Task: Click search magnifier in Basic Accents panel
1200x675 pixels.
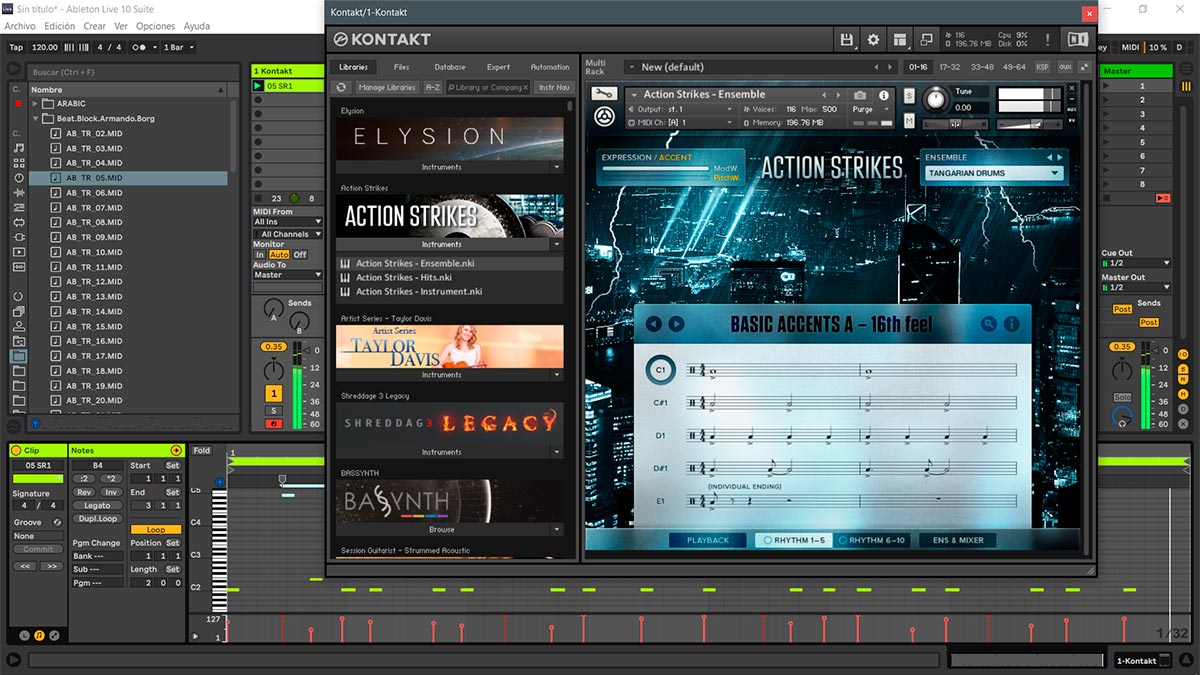Action: [988, 324]
